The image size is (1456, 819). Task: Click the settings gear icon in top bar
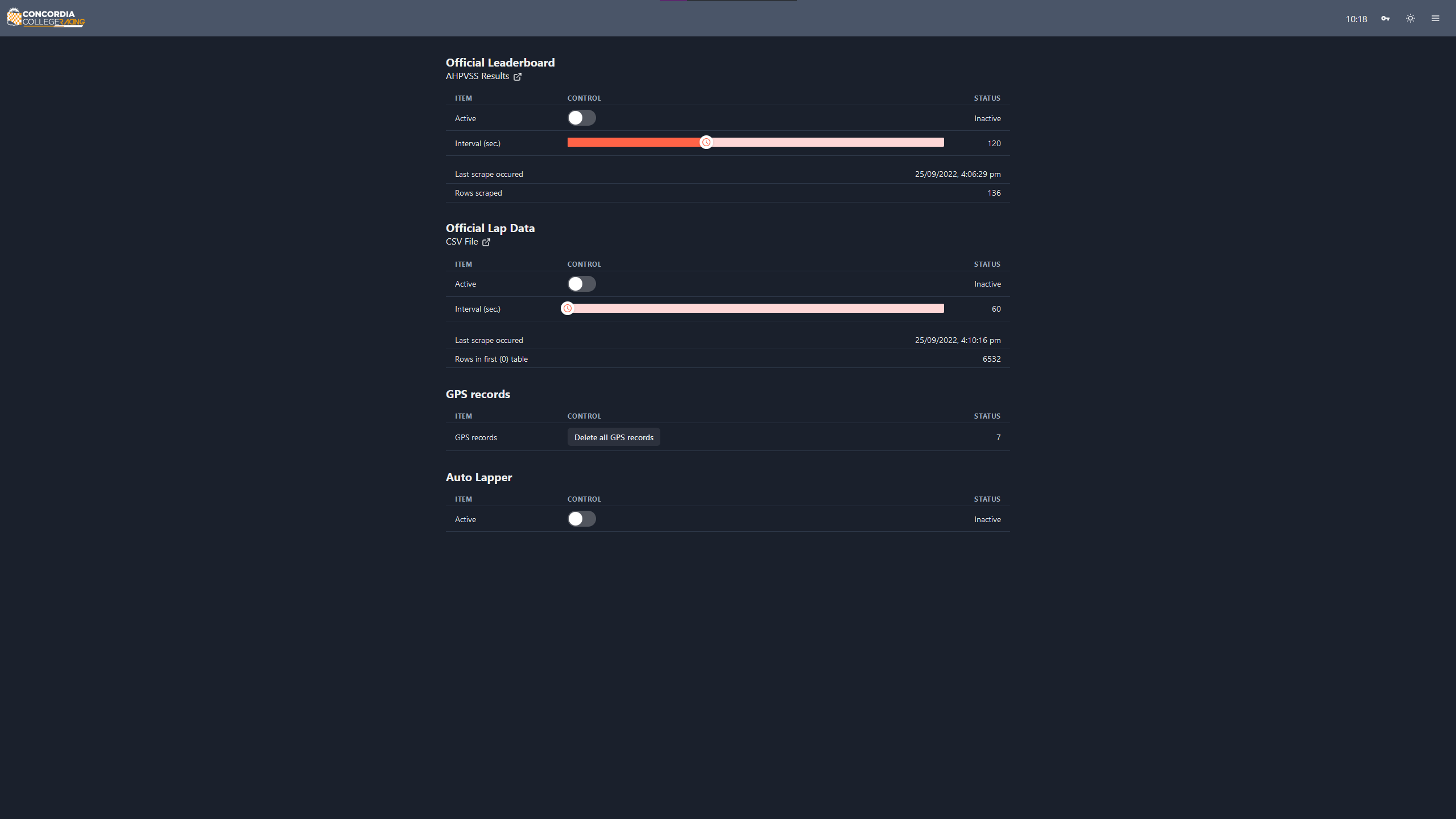click(x=1410, y=18)
